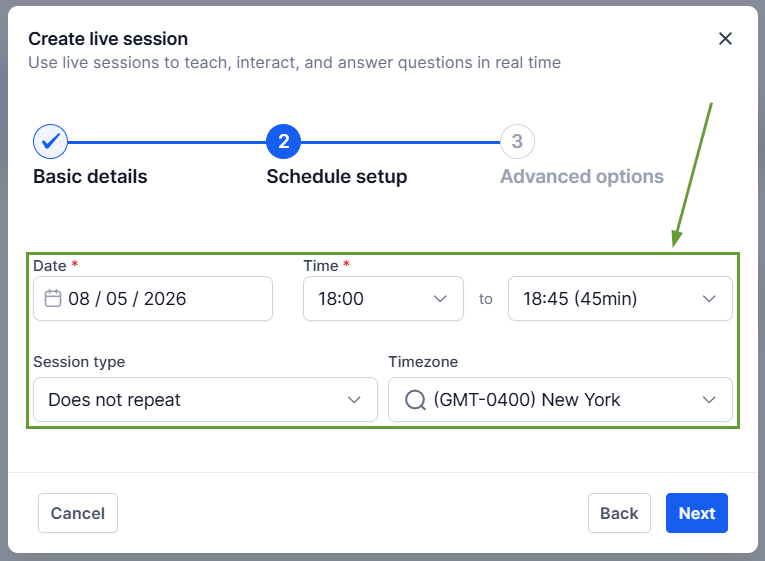
Task: Click the step 2 circle indicator
Action: click(x=283, y=142)
